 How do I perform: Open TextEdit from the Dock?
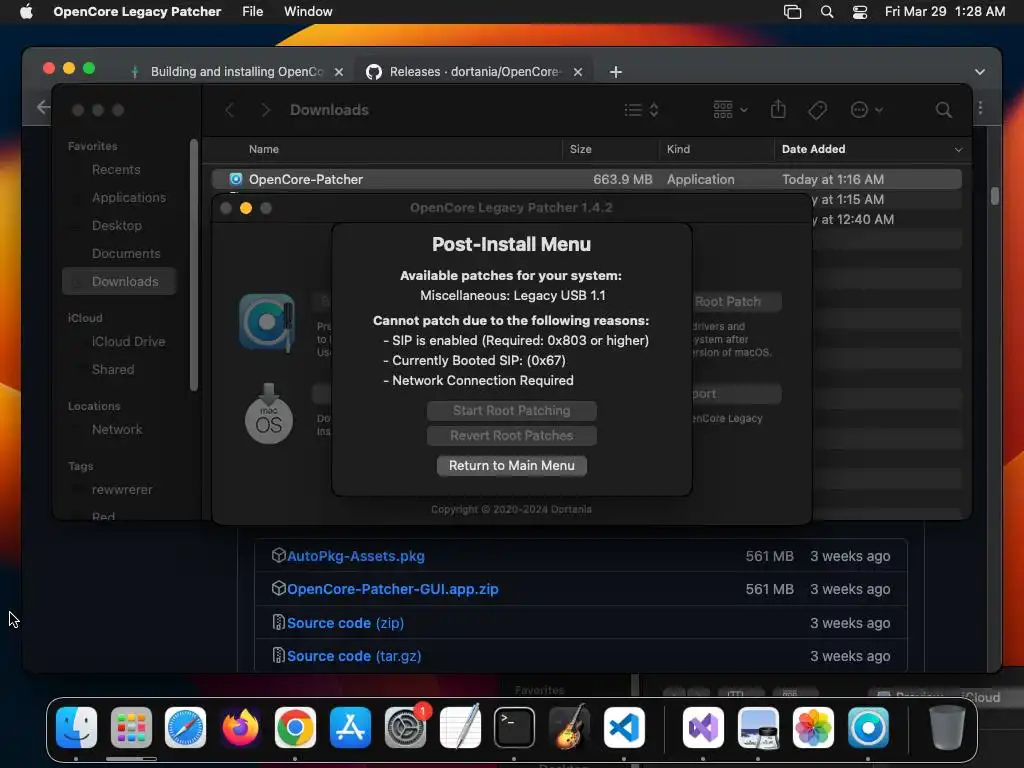point(460,728)
